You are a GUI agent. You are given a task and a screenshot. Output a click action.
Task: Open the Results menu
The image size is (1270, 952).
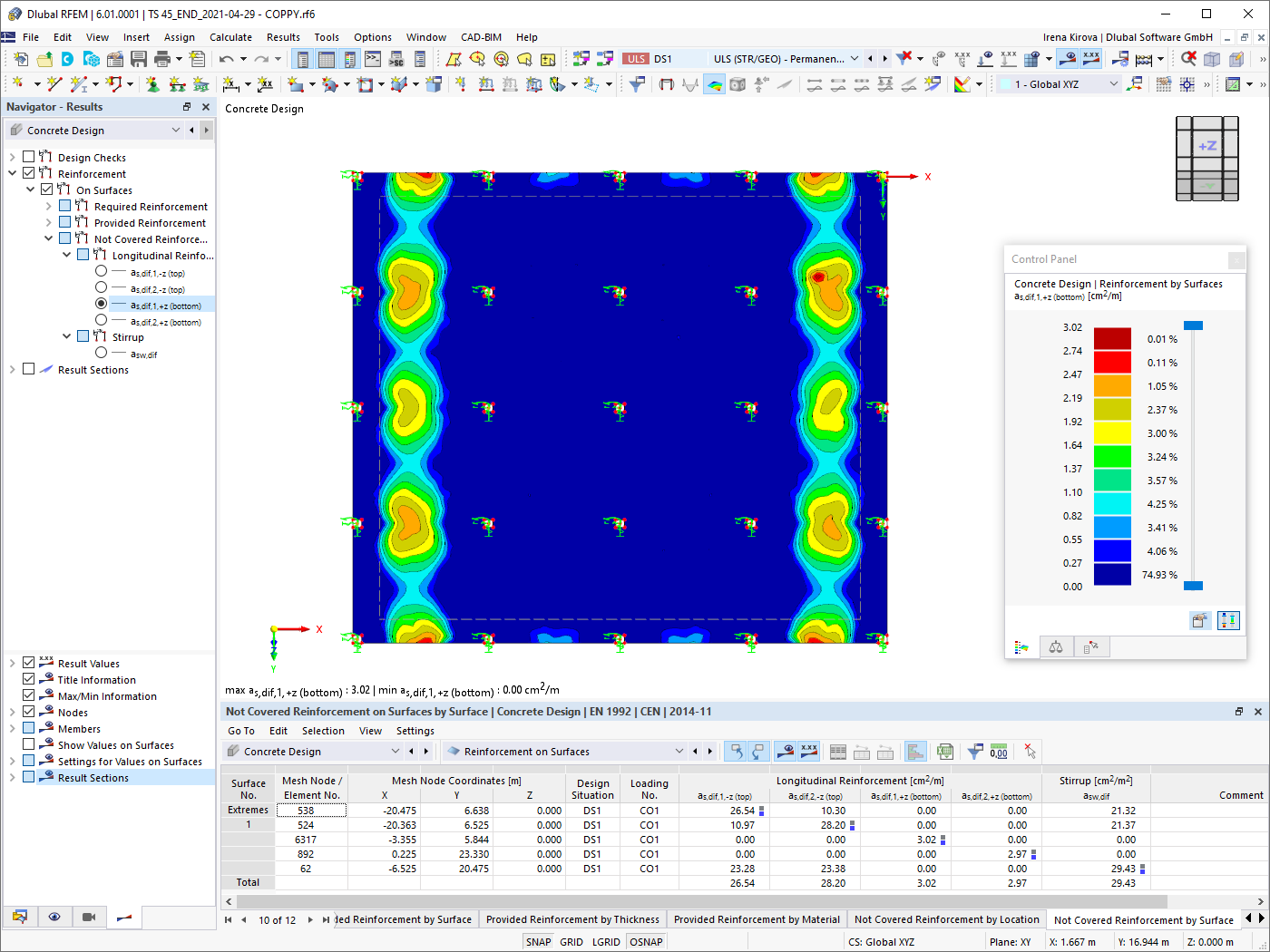(x=283, y=37)
